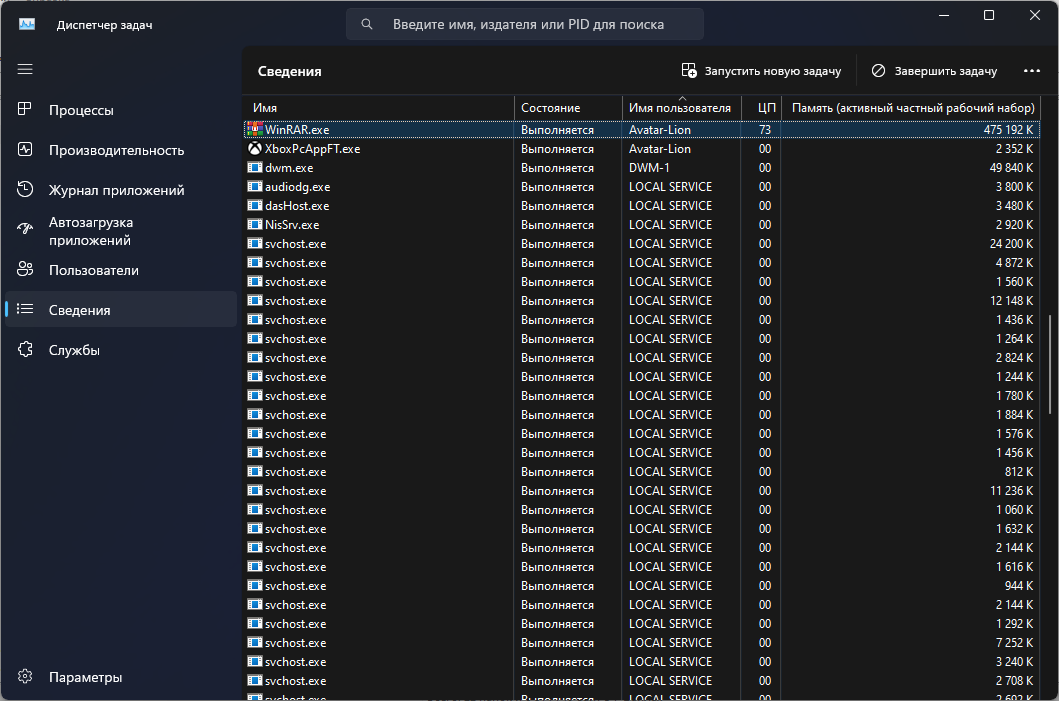This screenshot has width=1059, height=701.
Task: Select the dwm.exe row name
Action: pos(289,167)
